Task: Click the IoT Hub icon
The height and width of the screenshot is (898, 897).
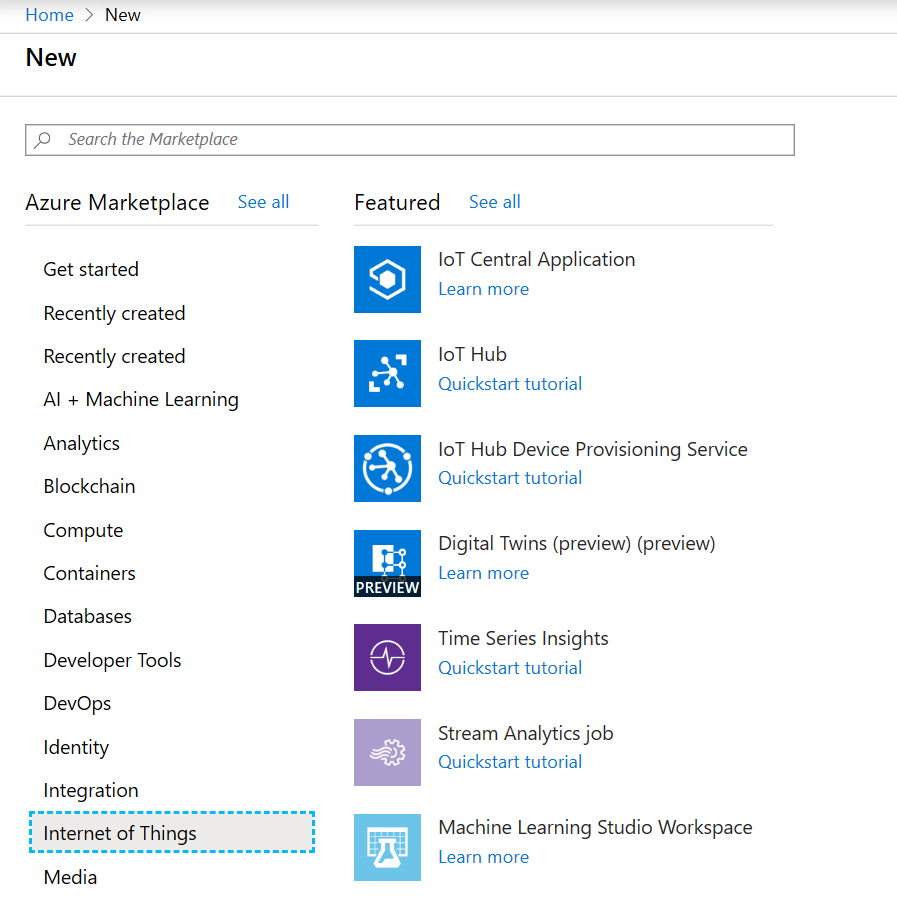Action: coord(387,373)
